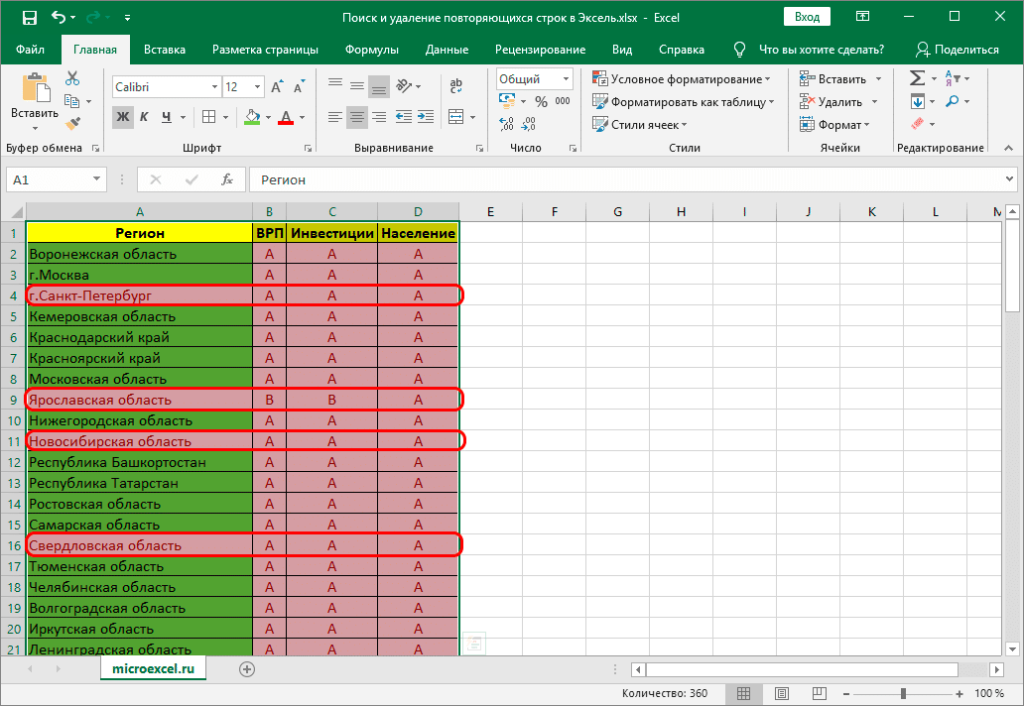This screenshot has width=1024, height=706.
Task: Add a new sheet with plus icon
Action: click(x=247, y=669)
